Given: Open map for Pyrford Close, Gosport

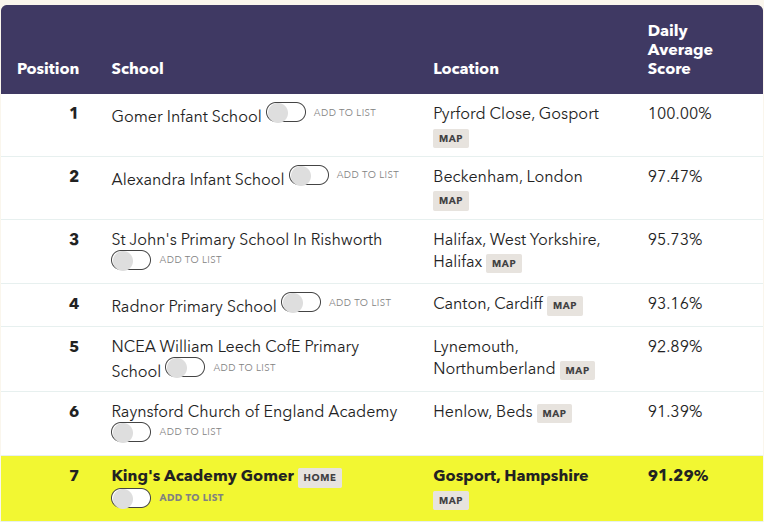Looking at the screenshot, I should [x=451, y=138].
